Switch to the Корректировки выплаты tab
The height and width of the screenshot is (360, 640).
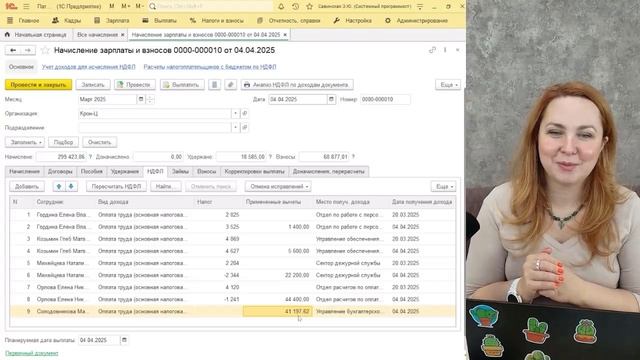(x=255, y=171)
